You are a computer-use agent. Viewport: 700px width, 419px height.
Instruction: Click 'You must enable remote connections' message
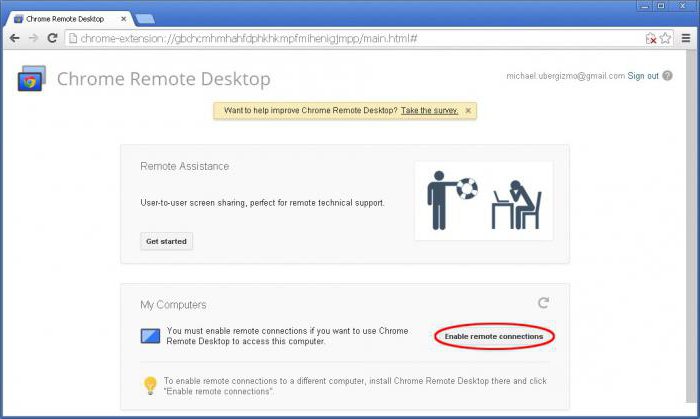(x=288, y=336)
